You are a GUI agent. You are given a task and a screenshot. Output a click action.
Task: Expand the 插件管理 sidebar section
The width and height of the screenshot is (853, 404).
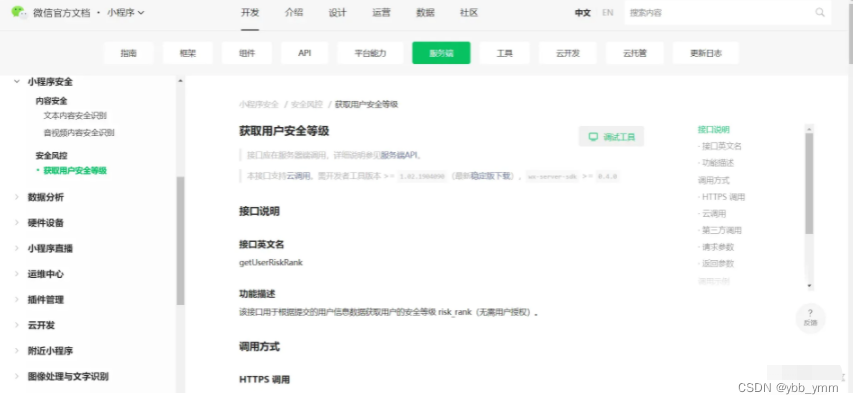coord(16,300)
